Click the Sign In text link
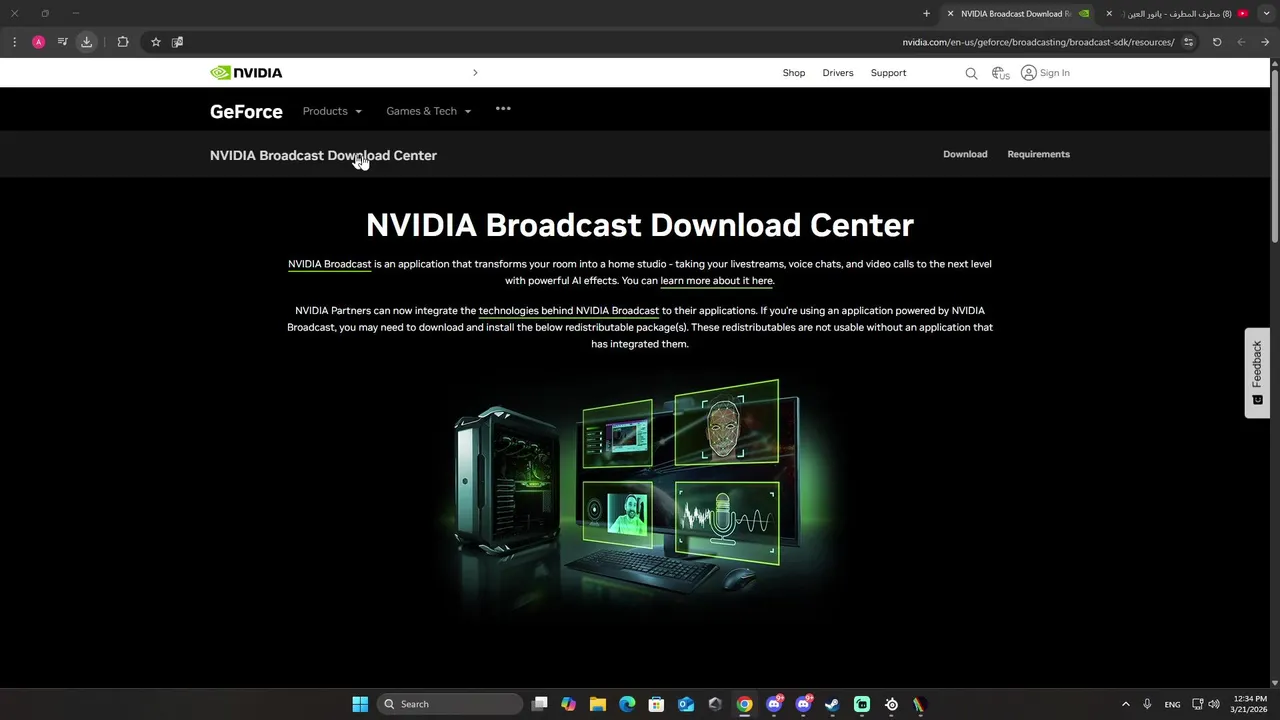Viewport: 1280px width, 720px height. (x=1054, y=73)
